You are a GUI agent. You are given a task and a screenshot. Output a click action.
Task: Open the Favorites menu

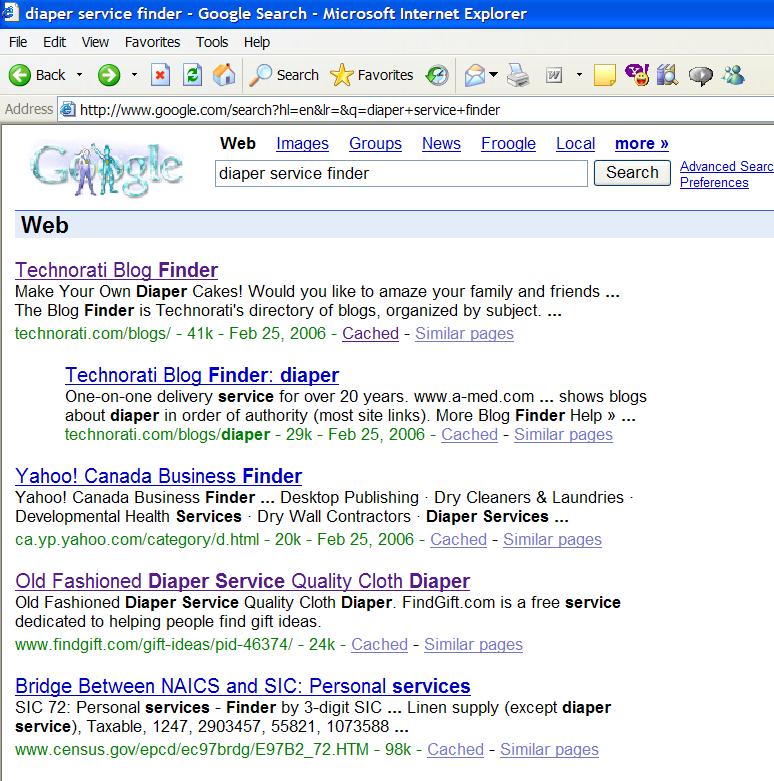coord(152,42)
